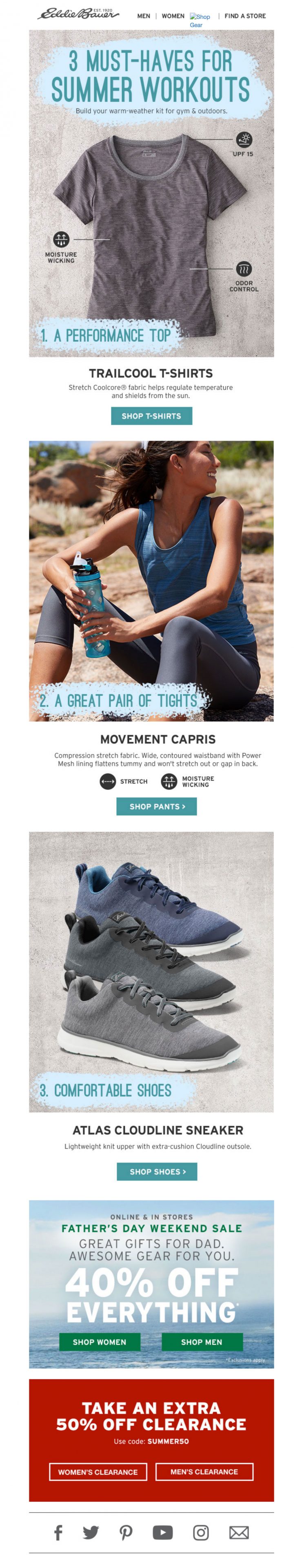Click the moisture wicking icon beside the t-shirt
The height and width of the screenshot is (1568, 304).
point(61,240)
